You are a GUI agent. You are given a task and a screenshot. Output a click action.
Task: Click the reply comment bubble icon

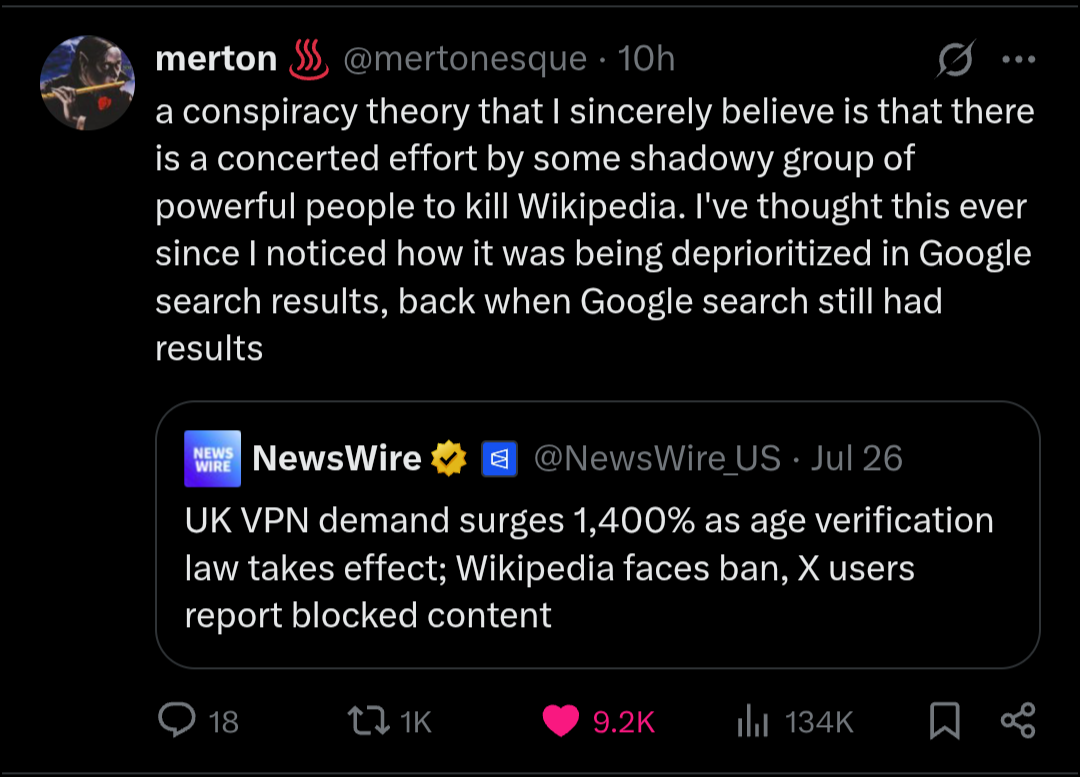pos(177,720)
